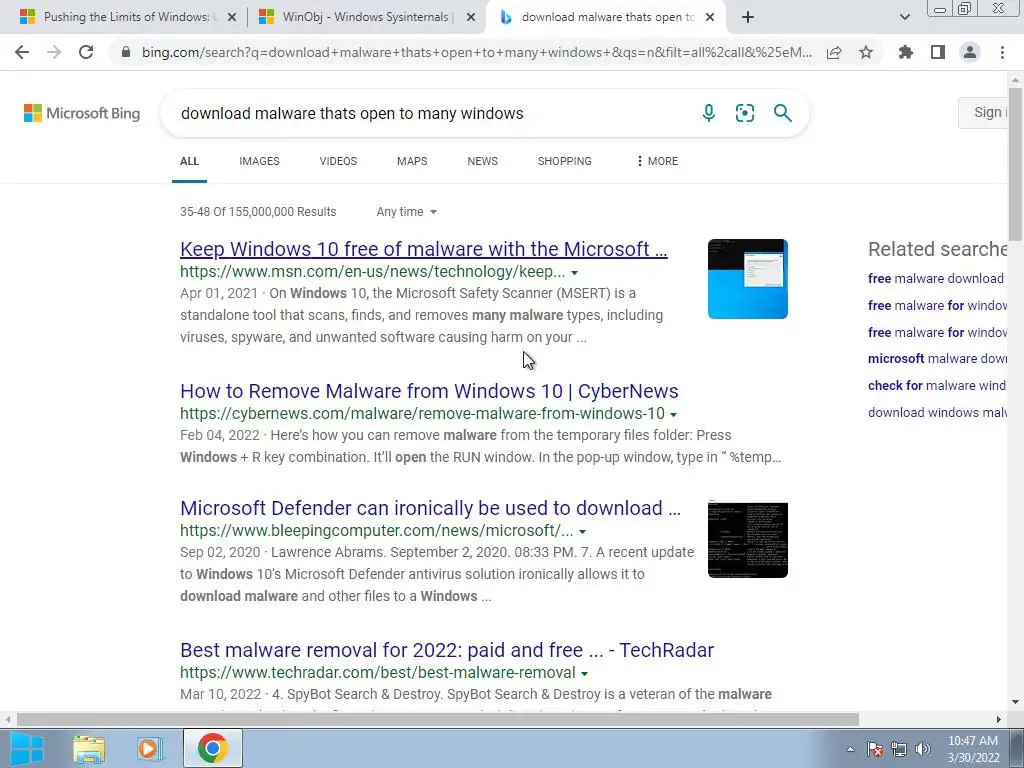The height and width of the screenshot is (768, 1024).
Task: Open Best malware removal for 2022 TechRadar
Action: coord(447,650)
